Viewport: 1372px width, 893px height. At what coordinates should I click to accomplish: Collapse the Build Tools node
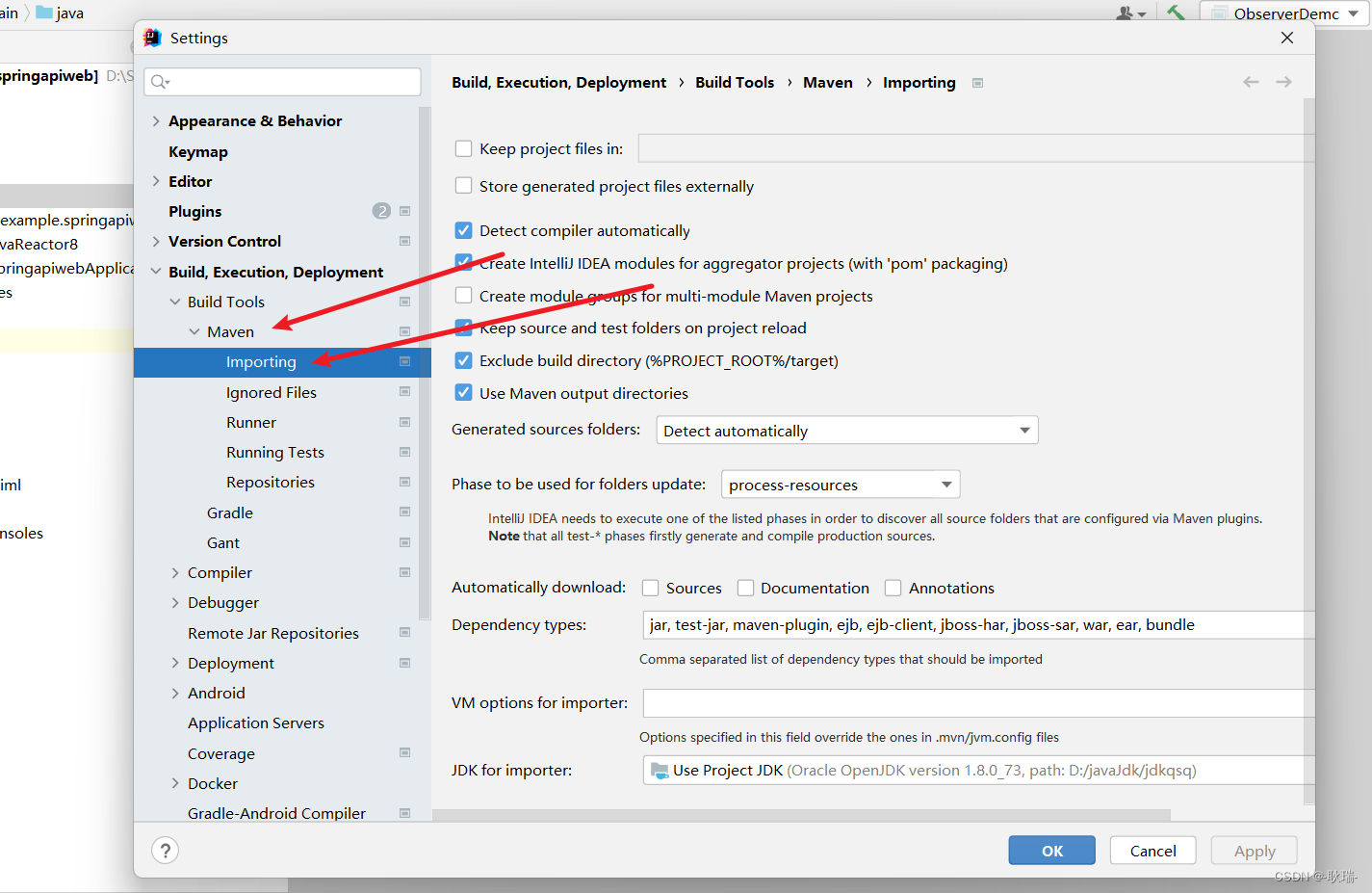(175, 302)
